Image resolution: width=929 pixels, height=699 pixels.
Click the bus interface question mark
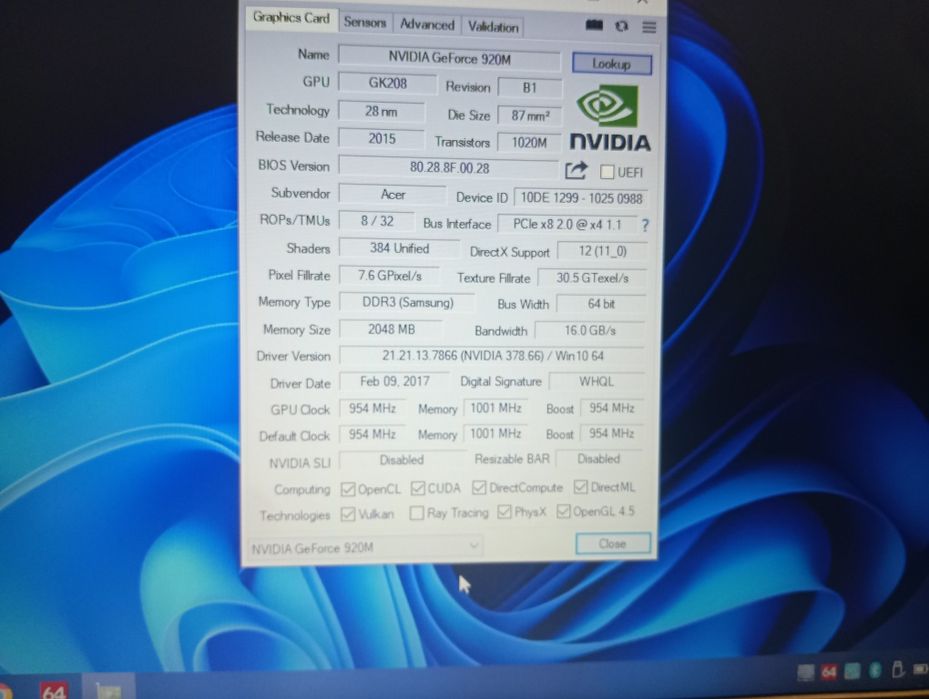(645, 225)
